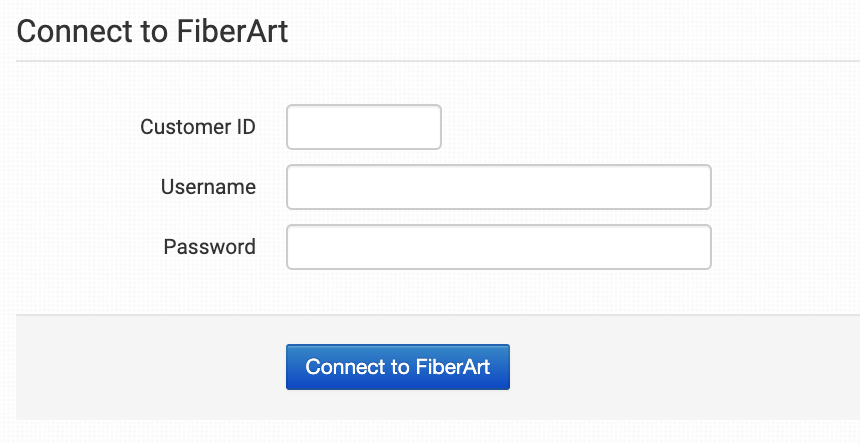Select the Password input field
The height and width of the screenshot is (444, 860).
498,247
